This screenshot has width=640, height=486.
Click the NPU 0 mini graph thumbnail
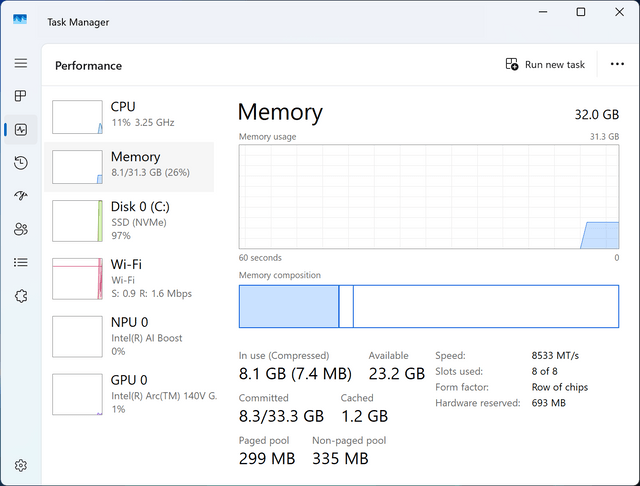point(77,337)
